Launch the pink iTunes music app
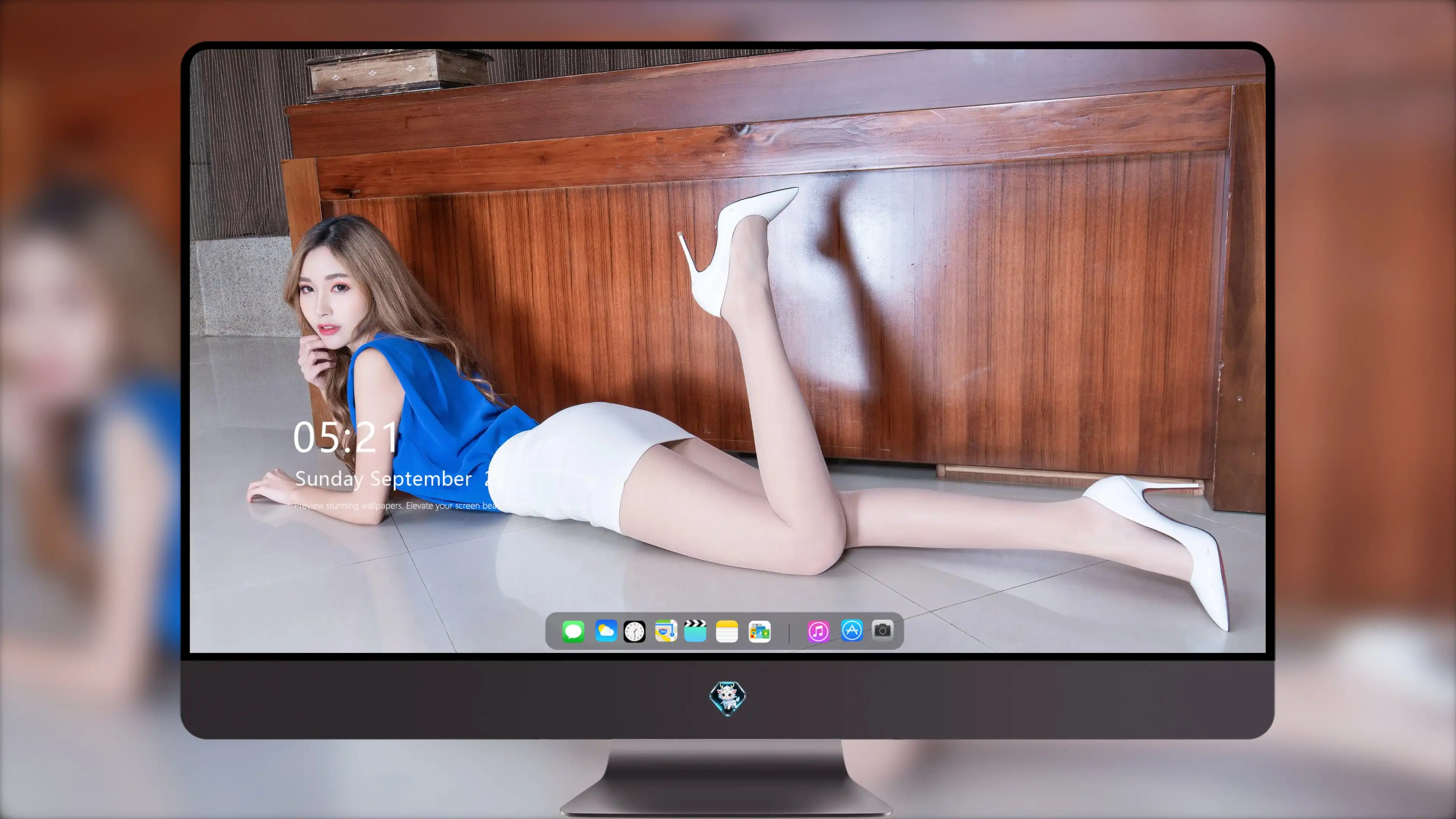 tap(819, 631)
